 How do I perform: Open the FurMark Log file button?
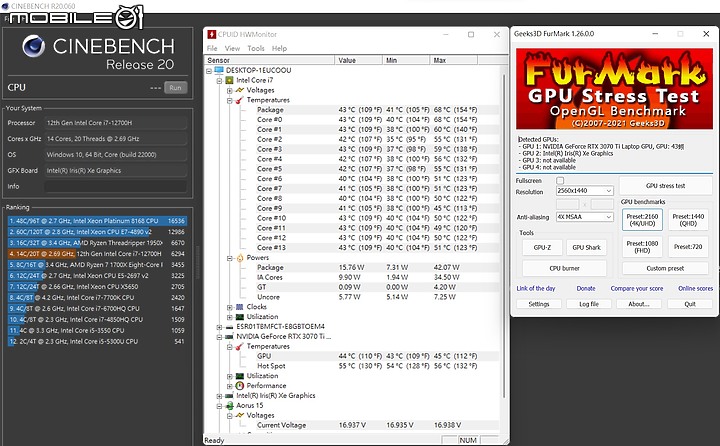point(589,304)
